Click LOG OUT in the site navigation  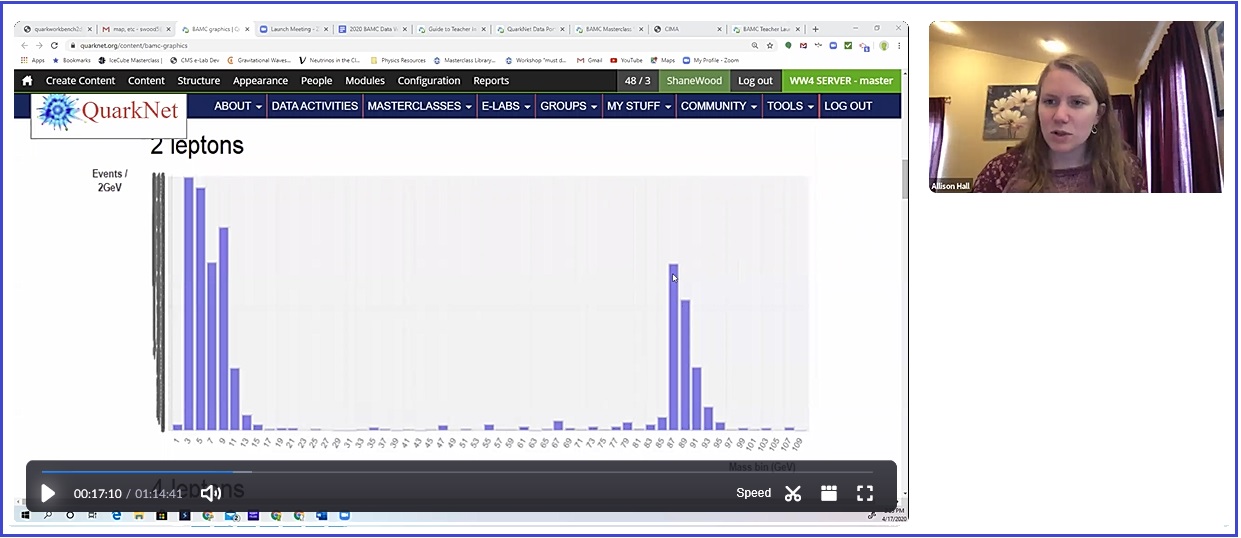click(x=848, y=106)
